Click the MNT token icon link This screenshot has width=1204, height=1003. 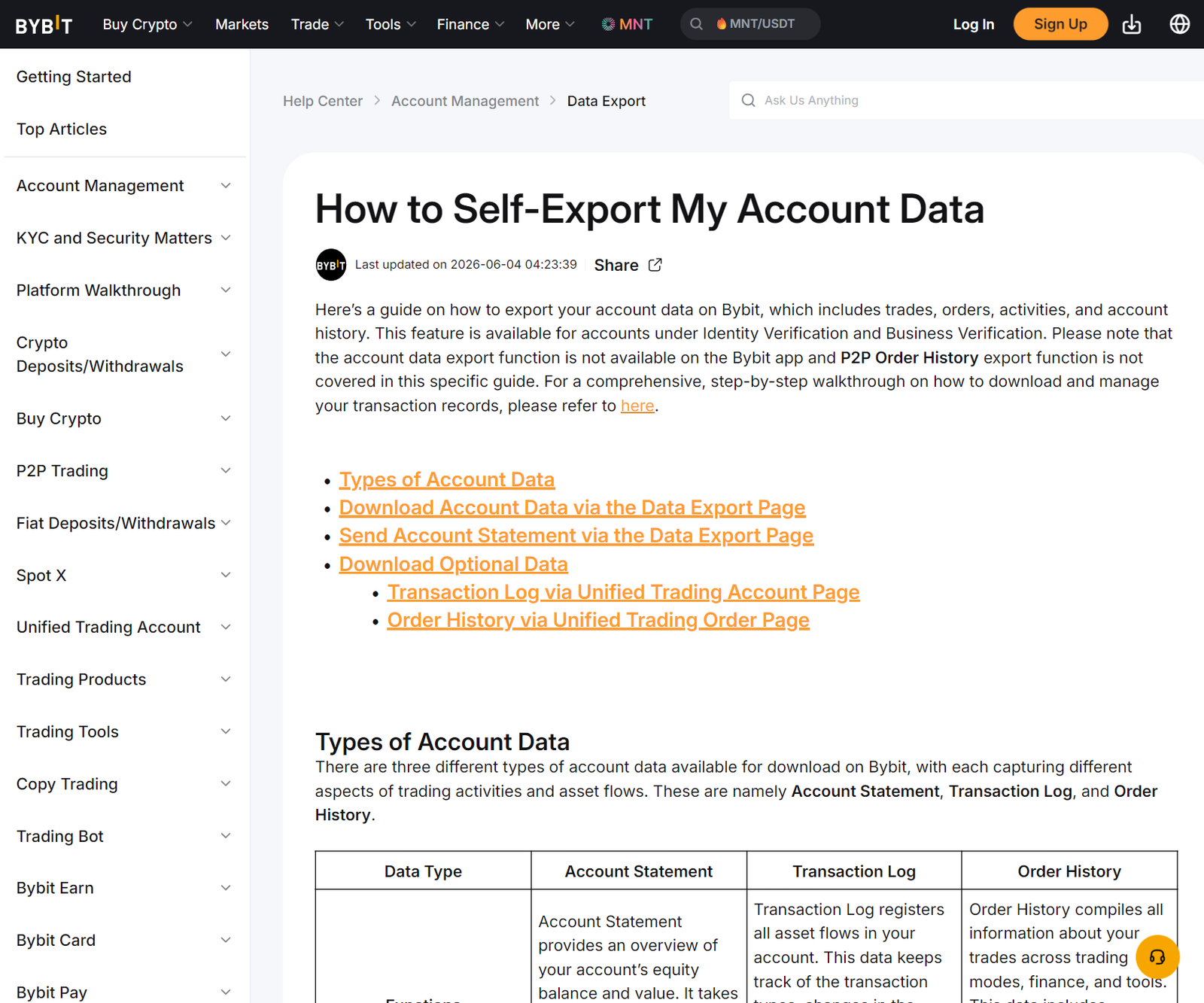[x=627, y=24]
